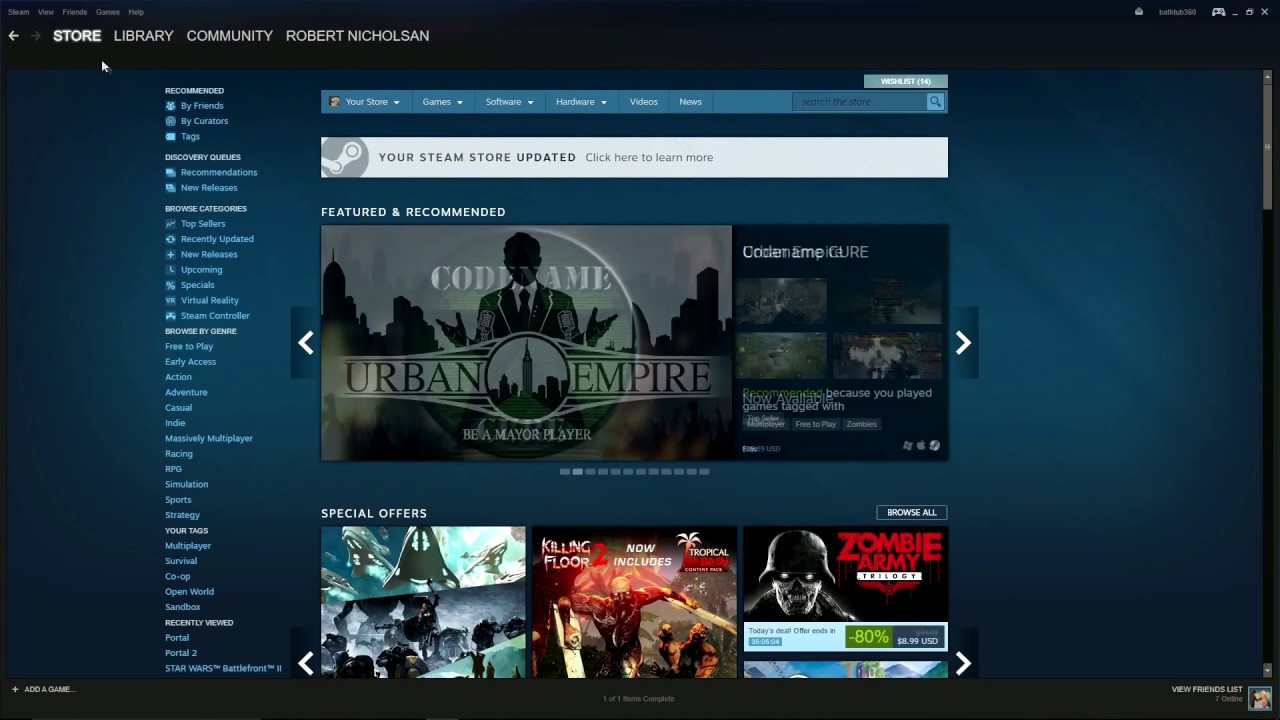Go to previous featured item with left arrow
This screenshot has height=720, width=1280.
click(x=305, y=343)
